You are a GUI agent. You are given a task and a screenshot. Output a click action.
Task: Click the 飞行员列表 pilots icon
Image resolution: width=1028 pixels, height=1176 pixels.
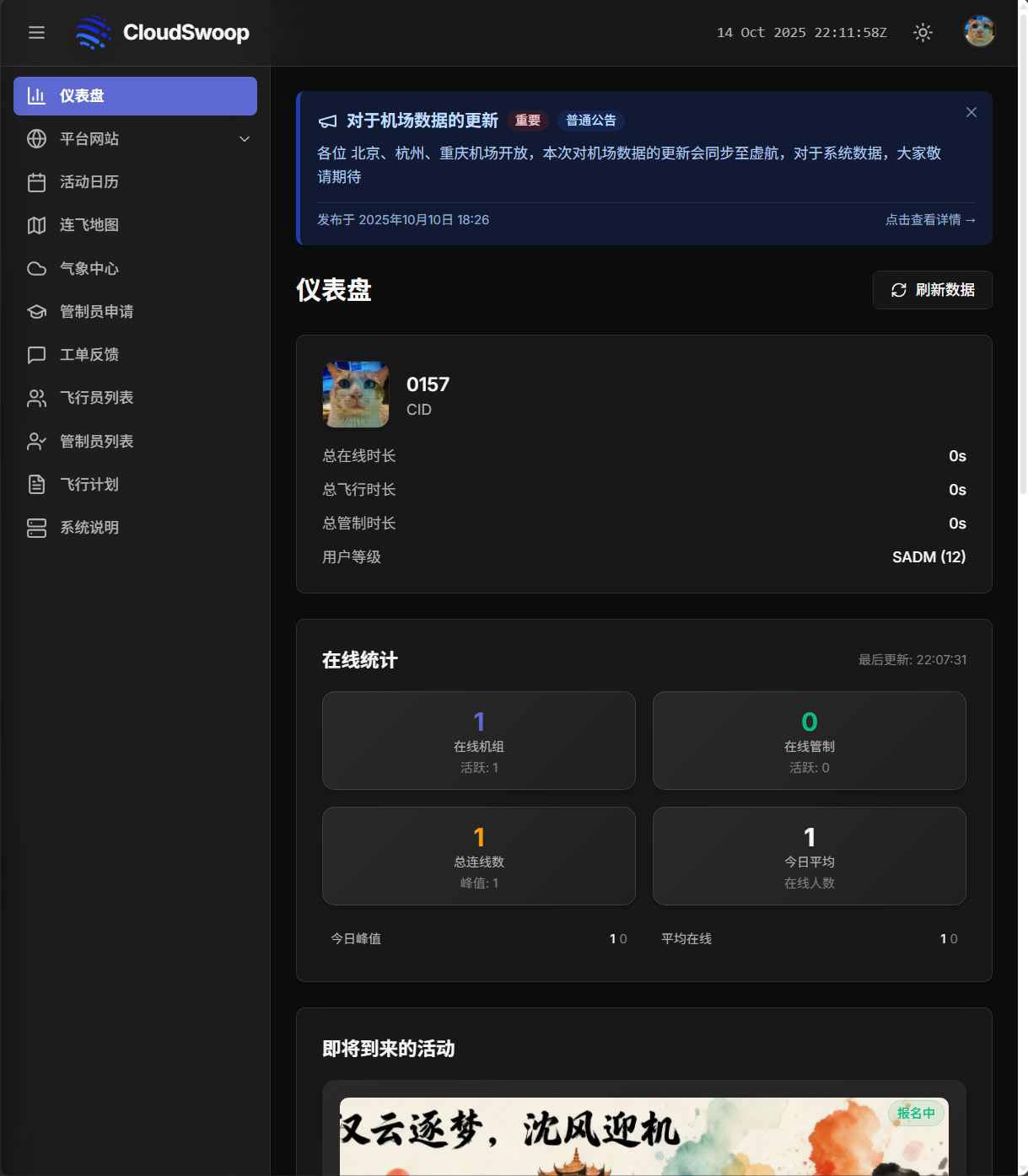(x=36, y=398)
